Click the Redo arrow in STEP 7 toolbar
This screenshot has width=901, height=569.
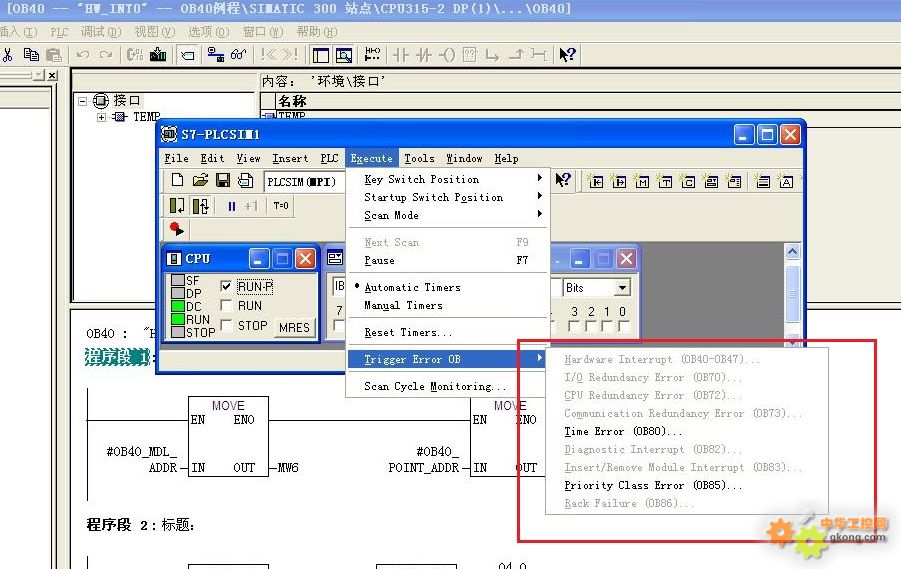point(106,55)
